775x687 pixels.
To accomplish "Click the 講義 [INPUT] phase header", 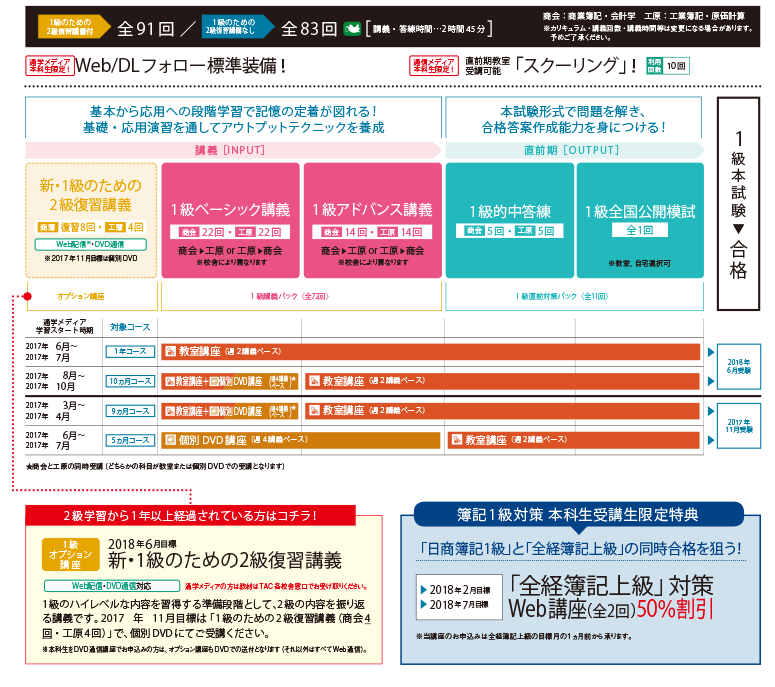I will click(x=232, y=150).
